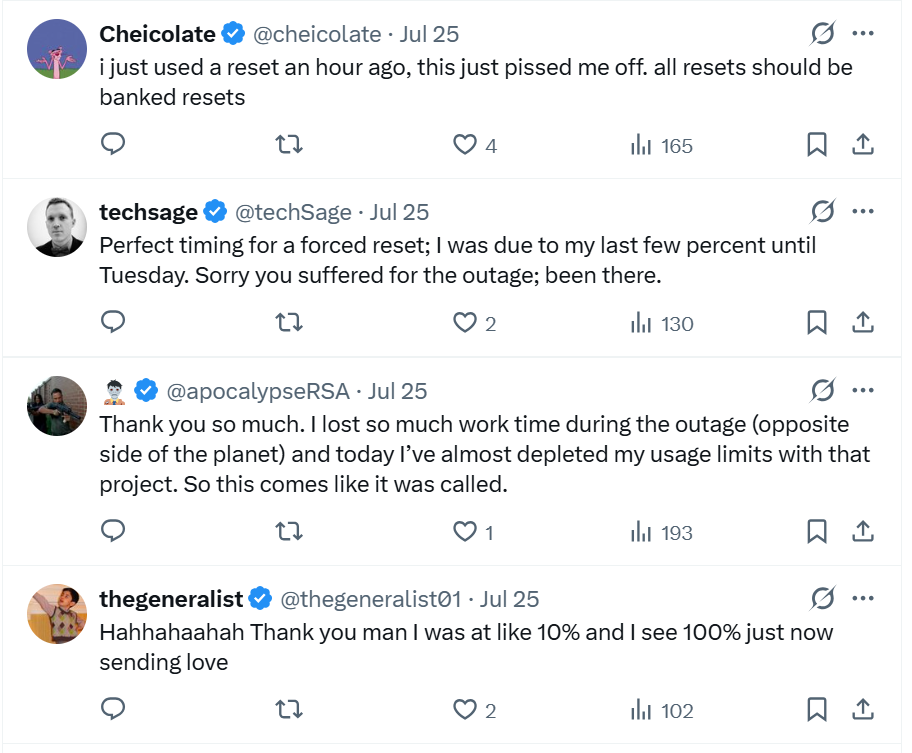This screenshot has height=753, width=912.
Task: View analytics showing 193 views
Action: click(661, 532)
